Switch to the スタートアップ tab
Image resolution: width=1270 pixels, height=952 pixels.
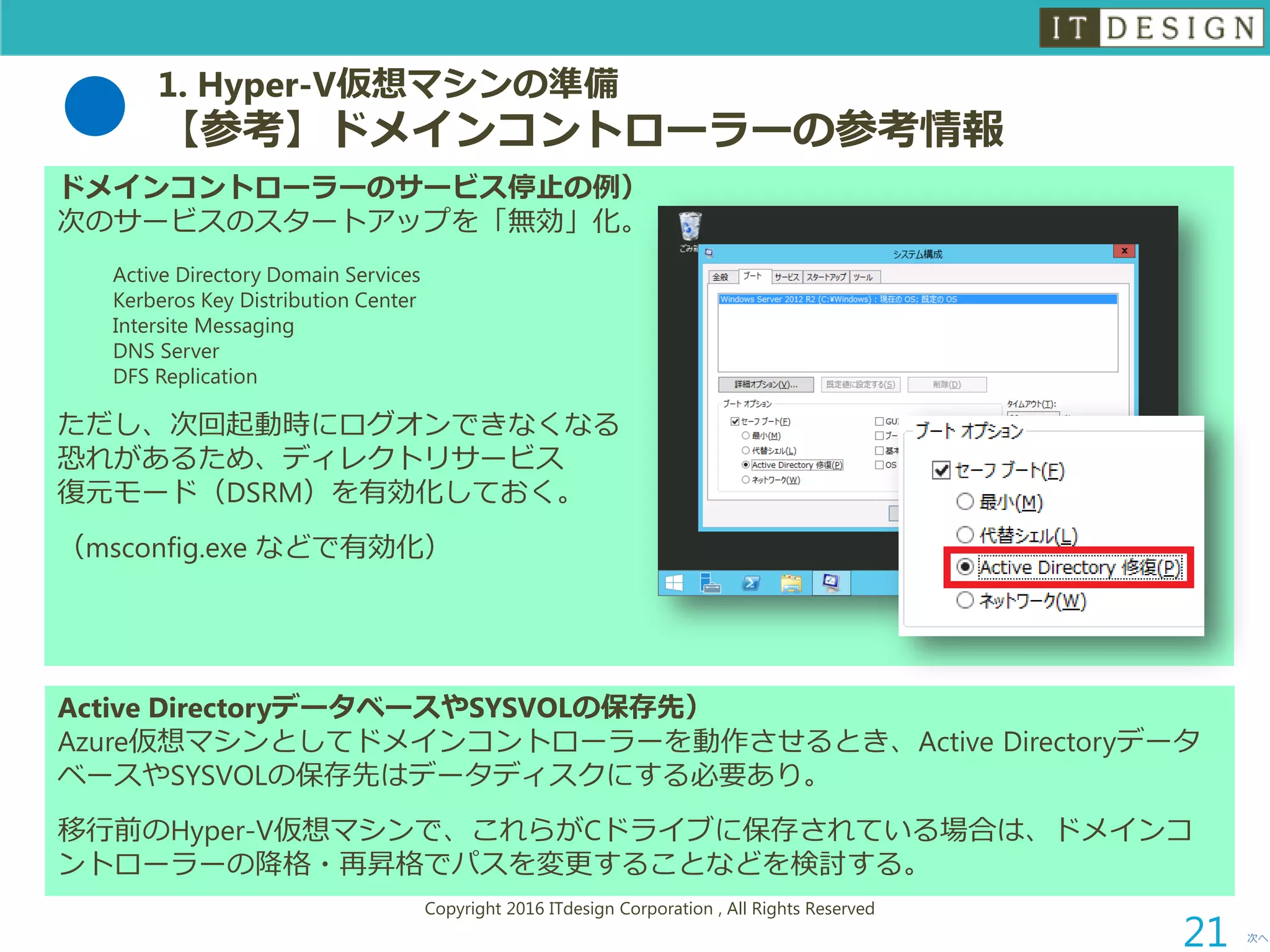pyautogui.click(x=827, y=277)
